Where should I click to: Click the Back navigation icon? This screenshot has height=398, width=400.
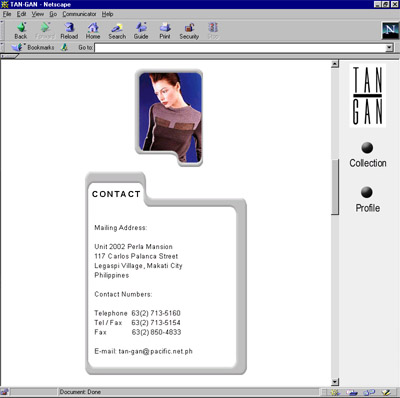click(21, 28)
